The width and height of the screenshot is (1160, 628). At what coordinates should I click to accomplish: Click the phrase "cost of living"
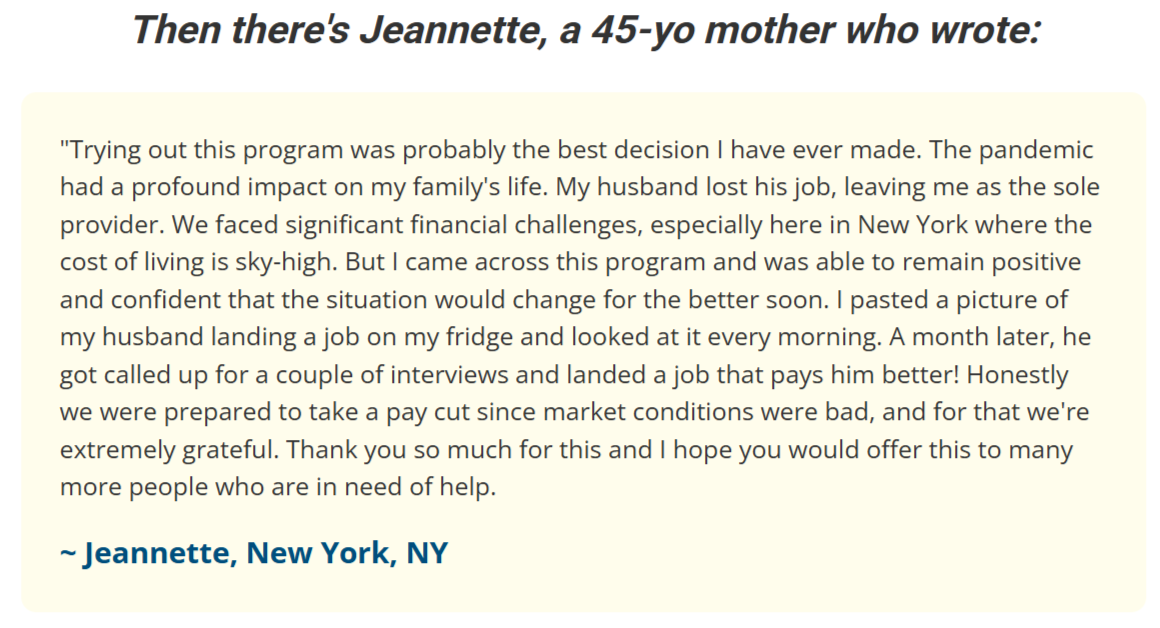click(x=126, y=261)
